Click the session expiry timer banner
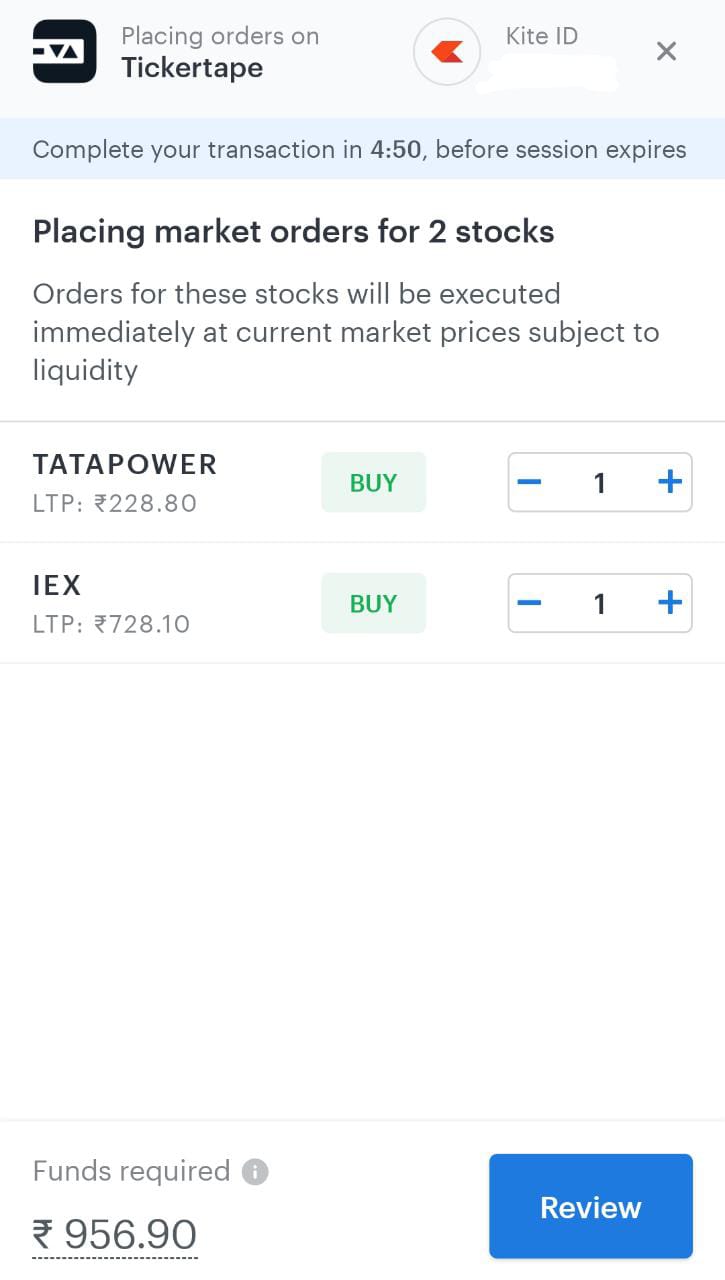Screen dimensions: 725x1280 (x=360, y=150)
